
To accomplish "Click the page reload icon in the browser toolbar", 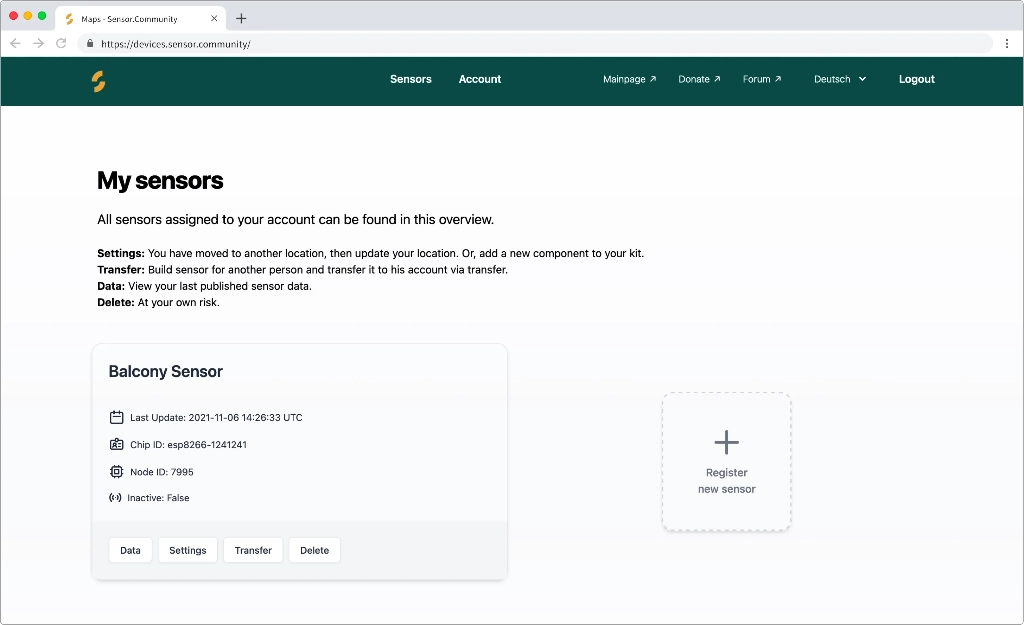I will point(61,43).
